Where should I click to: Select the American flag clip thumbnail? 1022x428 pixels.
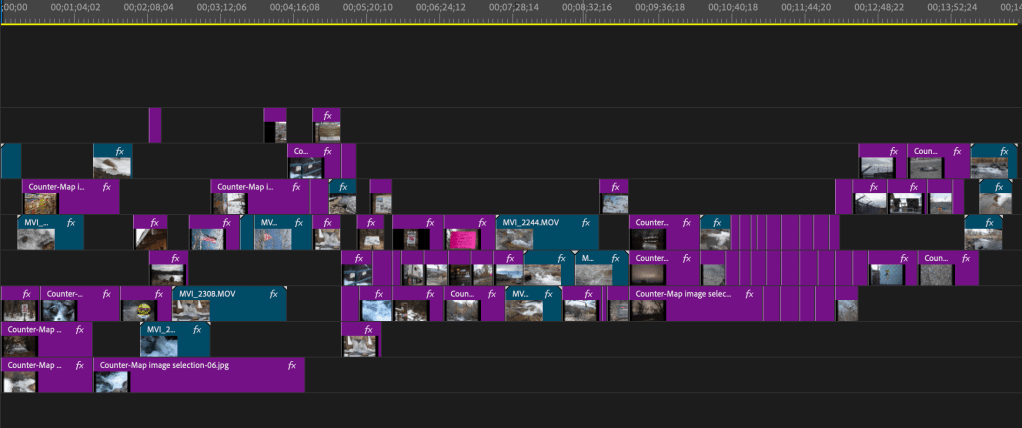208,239
